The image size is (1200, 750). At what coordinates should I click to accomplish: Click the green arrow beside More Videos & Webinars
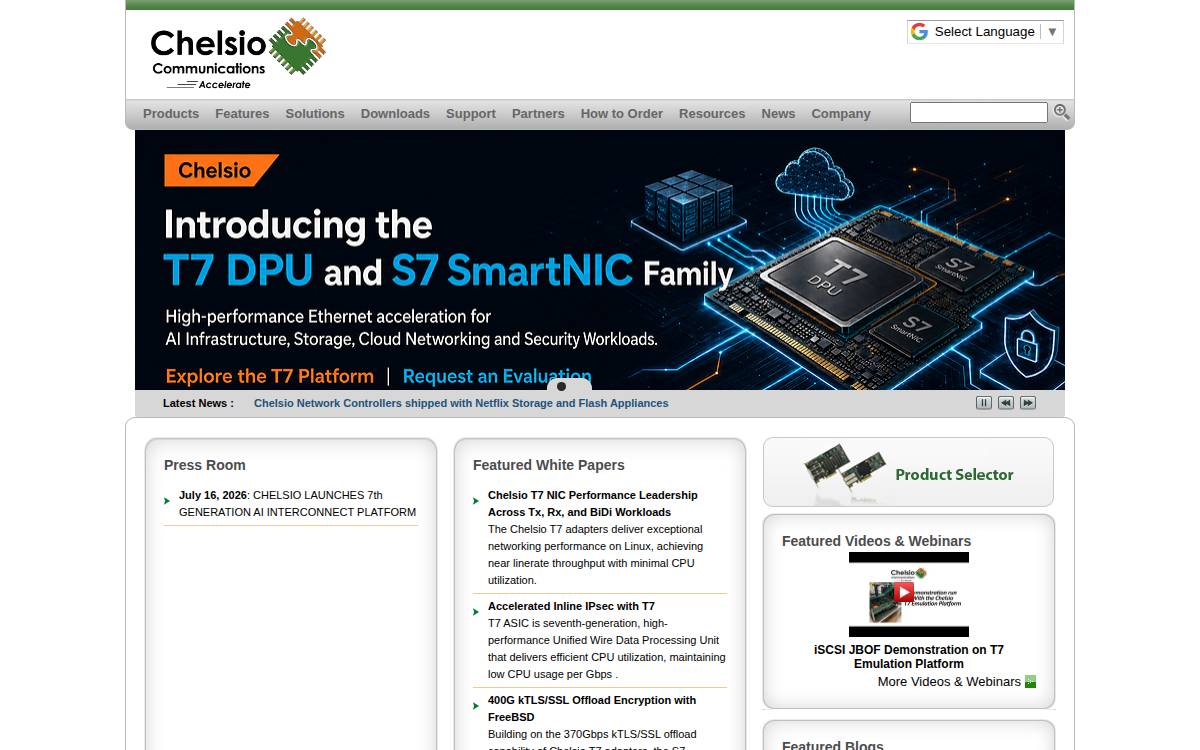tap(1031, 682)
